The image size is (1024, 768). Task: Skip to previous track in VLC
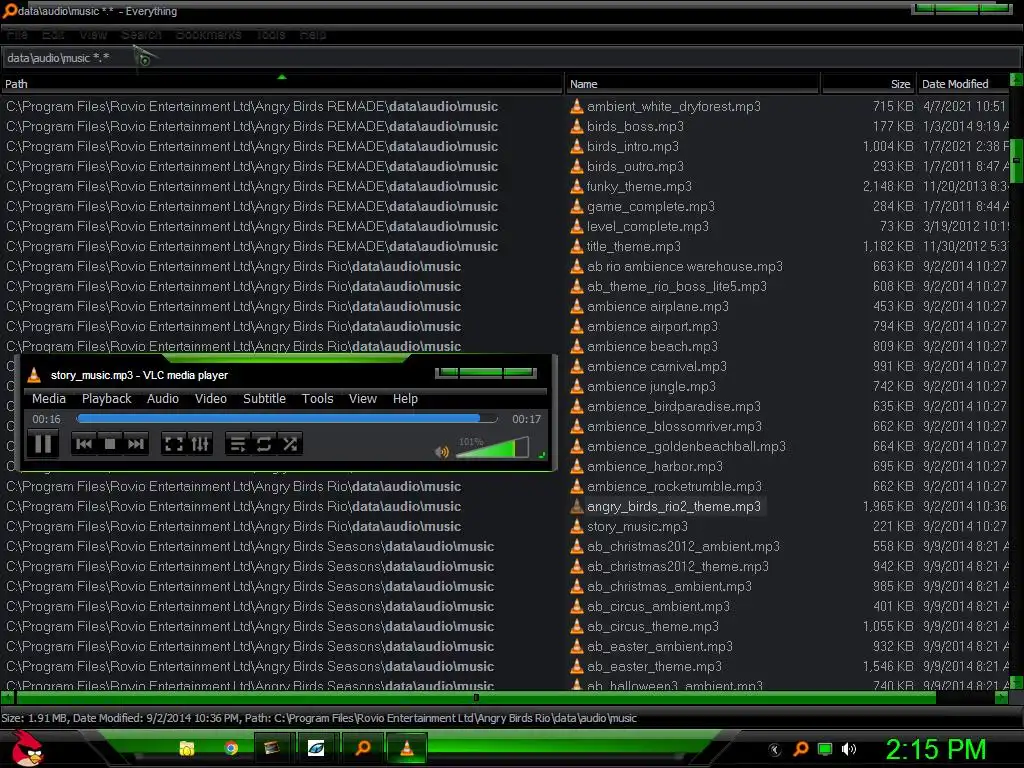[x=84, y=444]
